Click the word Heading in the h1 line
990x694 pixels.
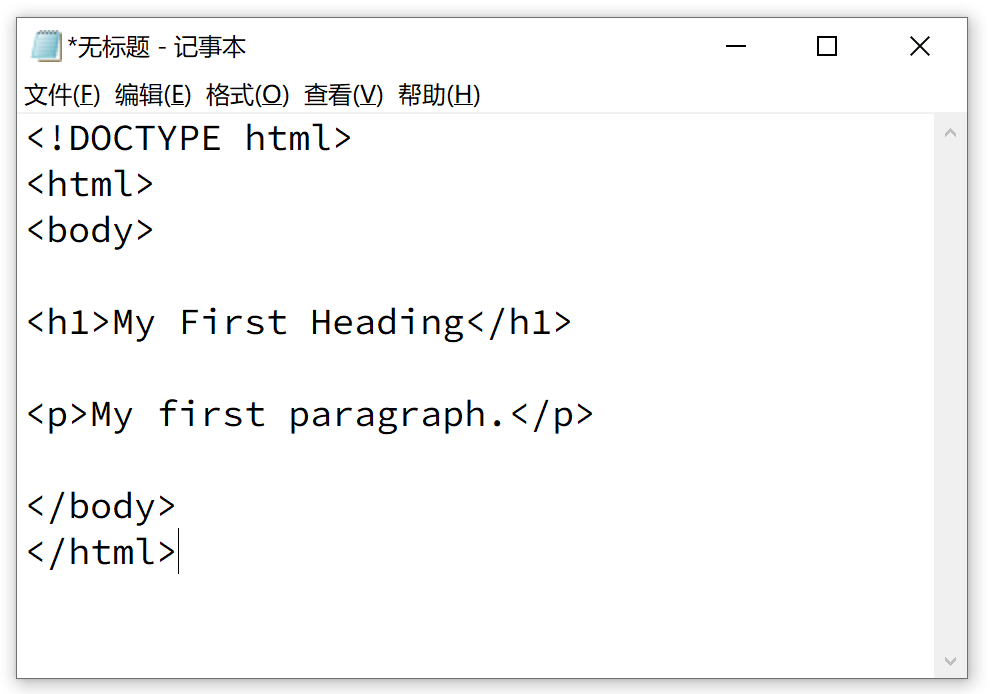pos(387,322)
